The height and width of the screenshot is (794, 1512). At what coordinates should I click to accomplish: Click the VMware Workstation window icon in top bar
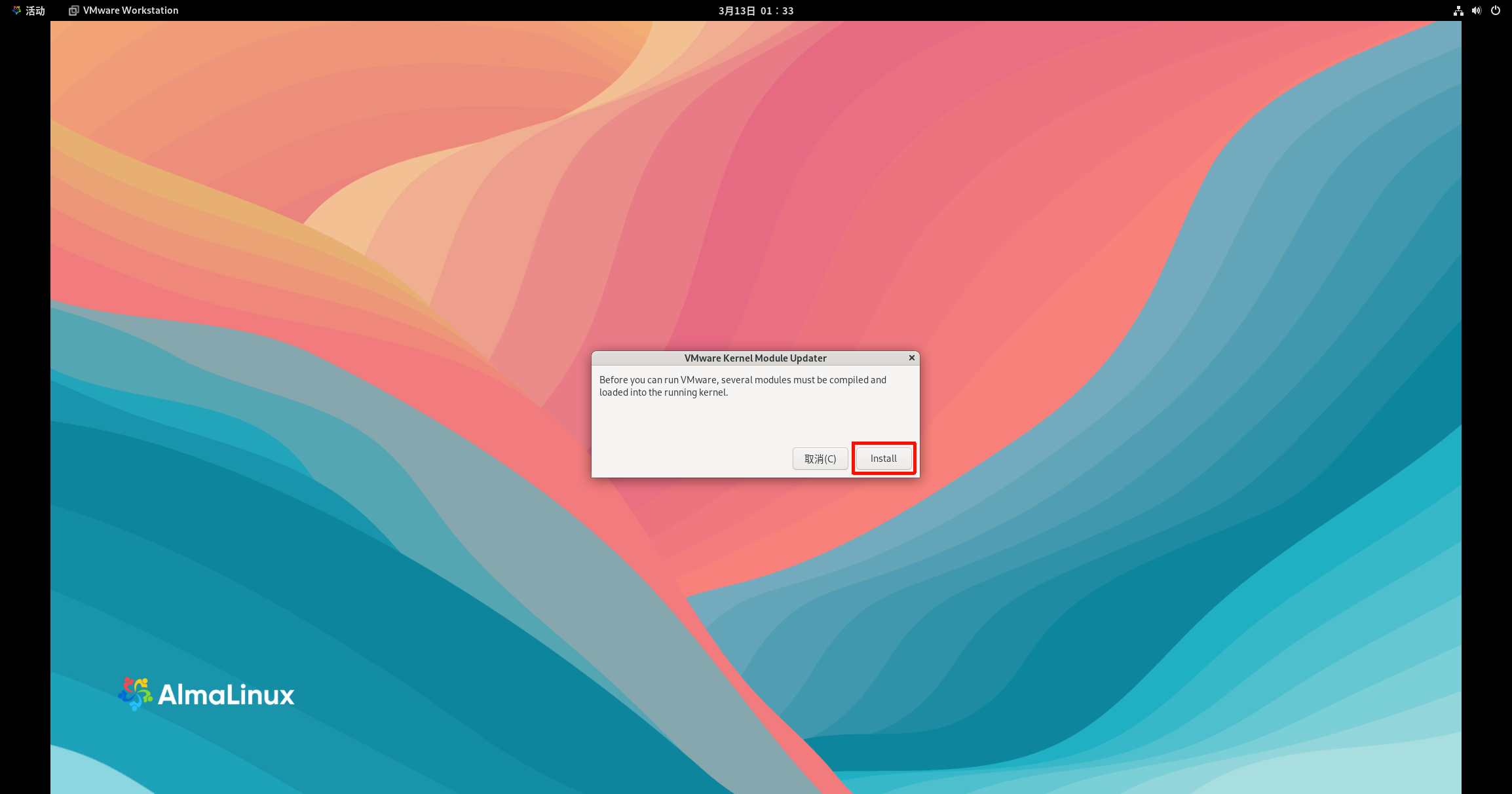(x=74, y=10)
